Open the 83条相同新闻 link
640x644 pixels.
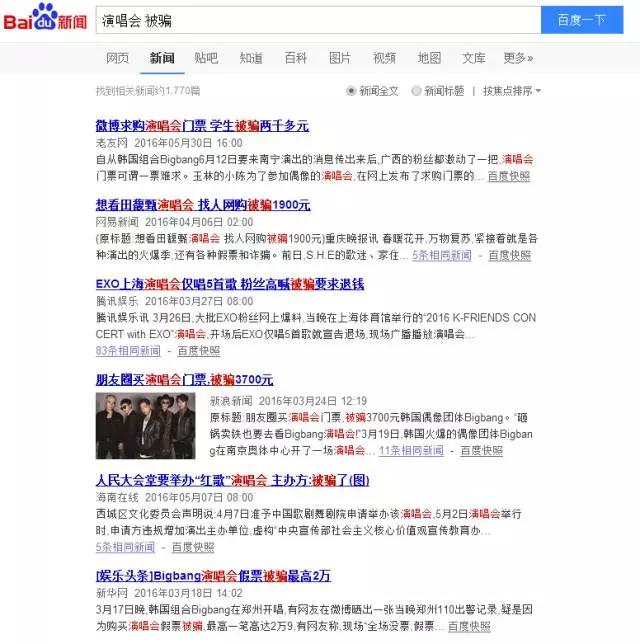pyautogui.click(x=128, y=351)
